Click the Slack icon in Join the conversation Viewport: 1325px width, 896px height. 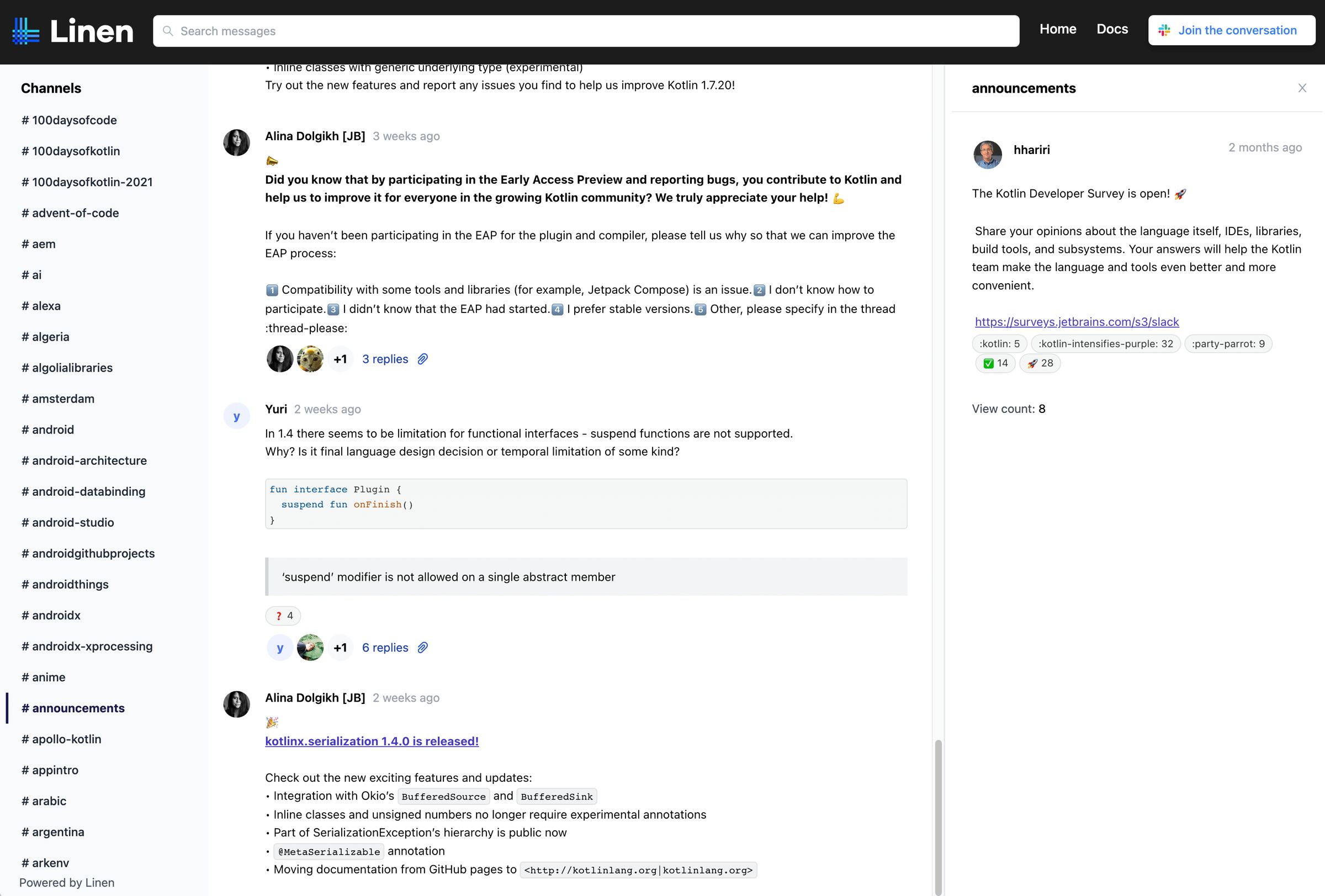point(1165,30)
